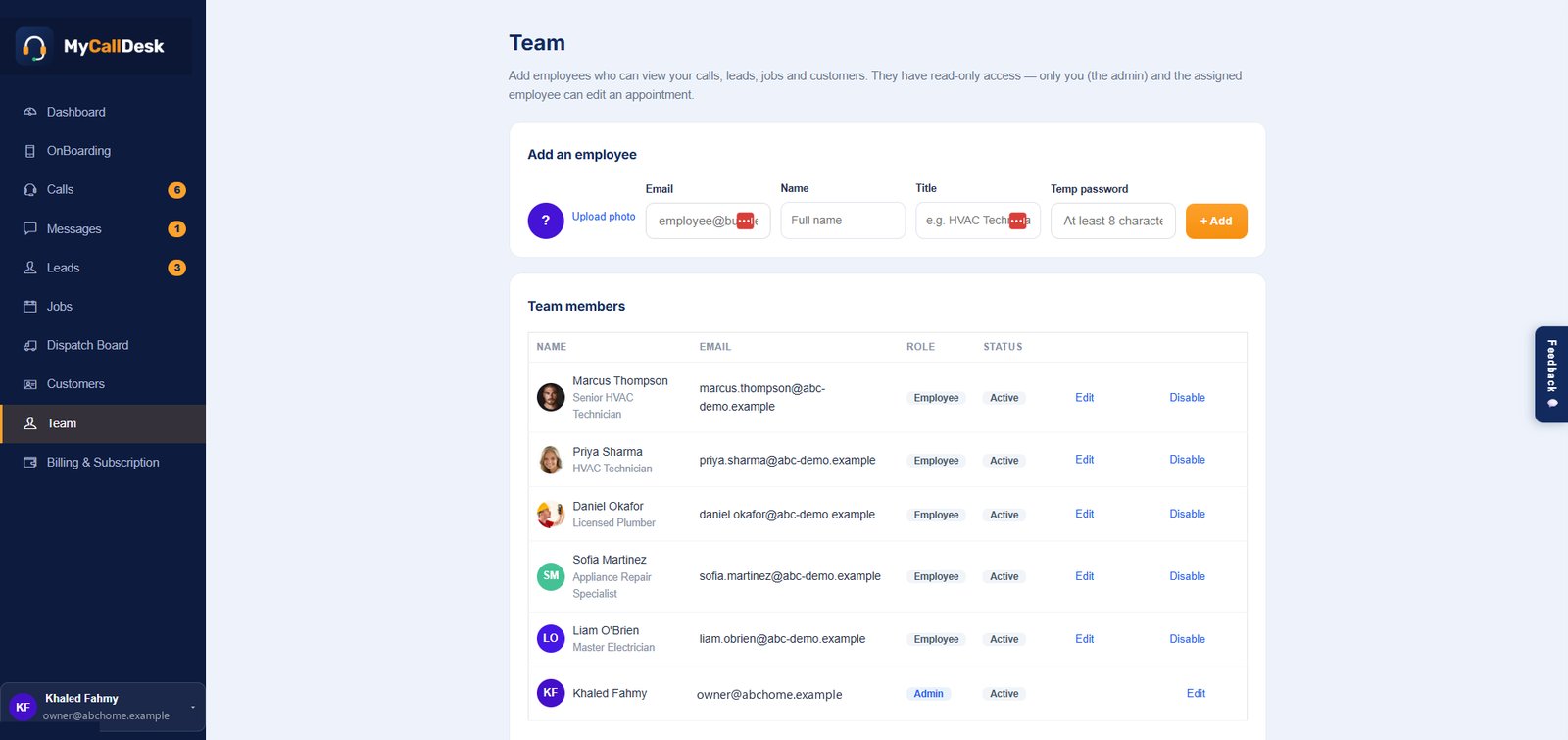Viewport: 1568px width, 740px height.
Task: Go to the Calls section
Action: point(103,190)
